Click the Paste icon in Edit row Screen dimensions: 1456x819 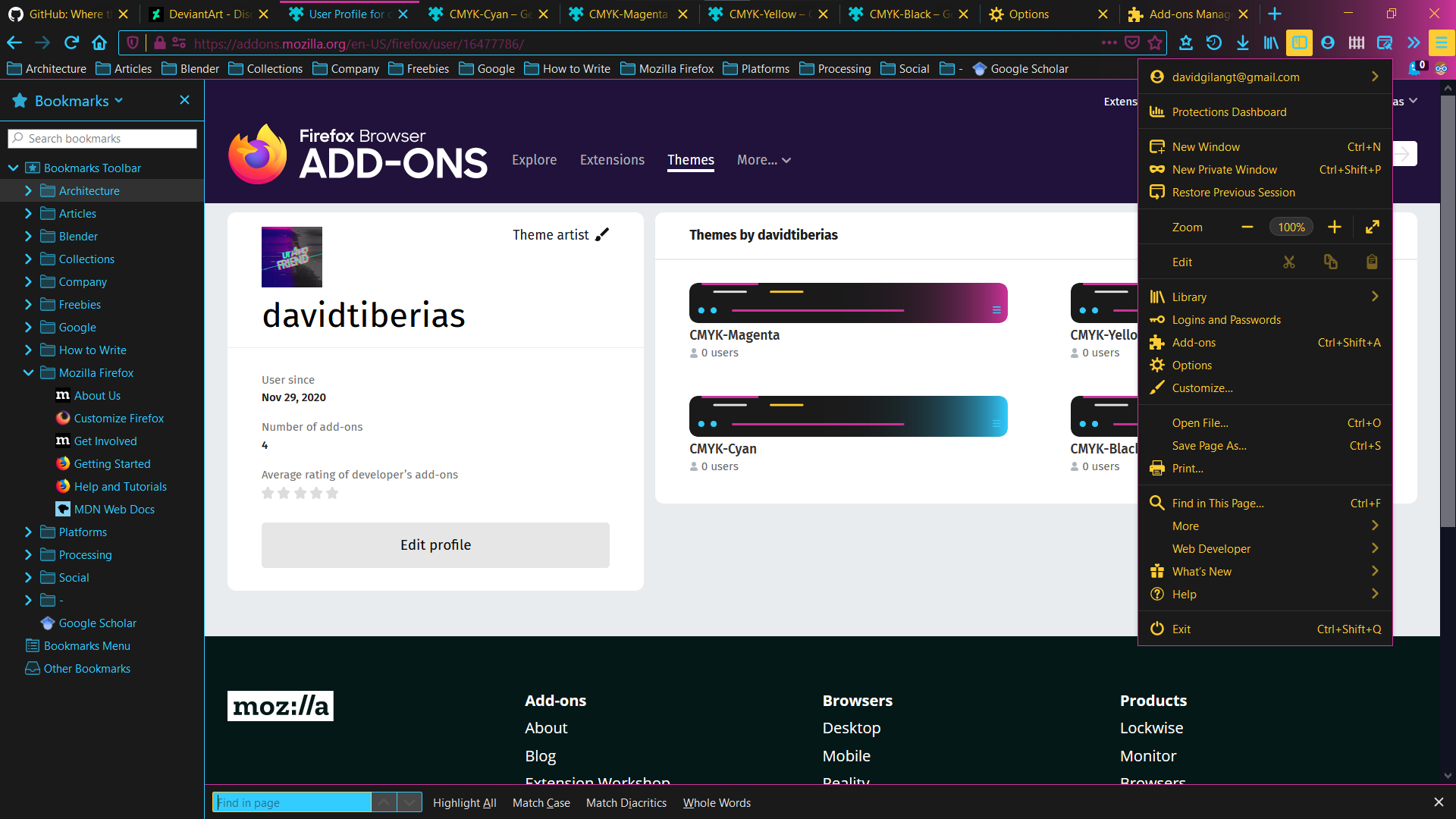(1372, 262)
